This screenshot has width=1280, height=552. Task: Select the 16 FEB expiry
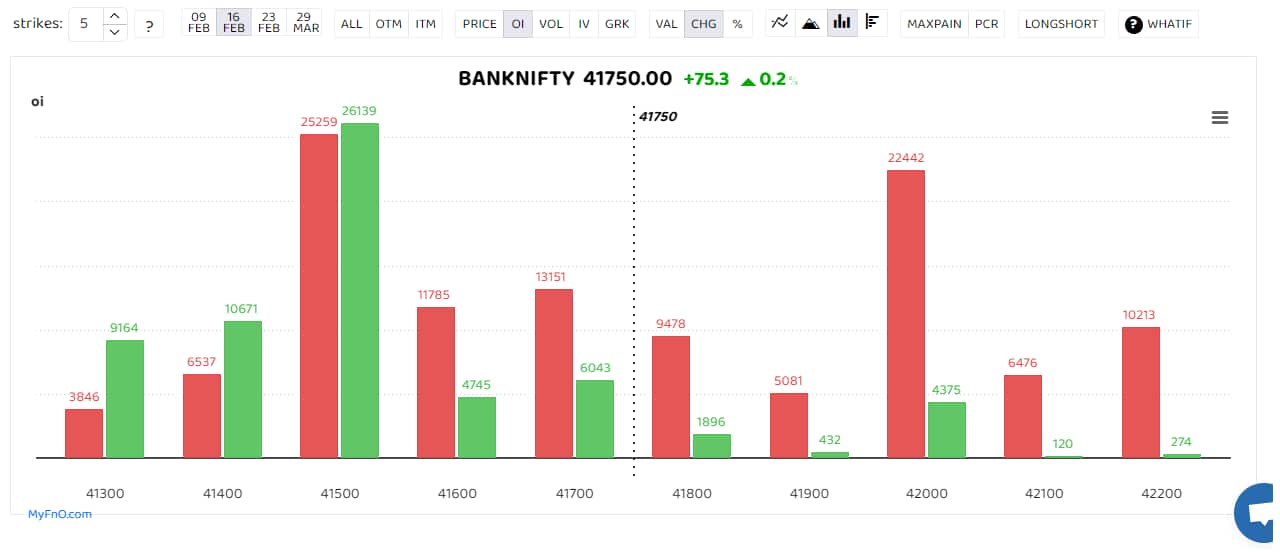pyautogui.click(x=233, y=23)
